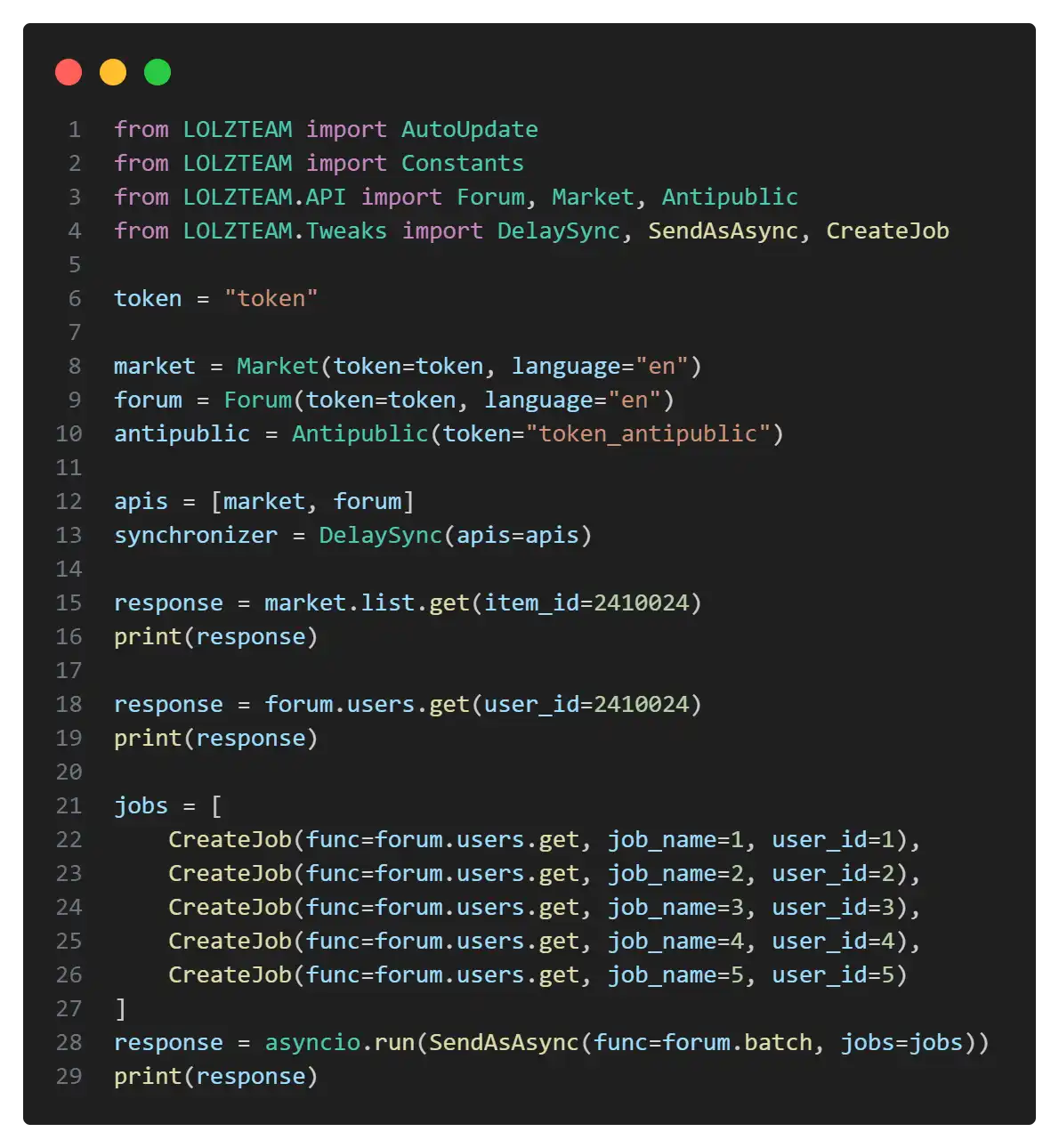The height and width of the screenshot is (1148, 1059).
Task: Click imported "Antipublic" on line 3
Action: [x=730, y=198]
